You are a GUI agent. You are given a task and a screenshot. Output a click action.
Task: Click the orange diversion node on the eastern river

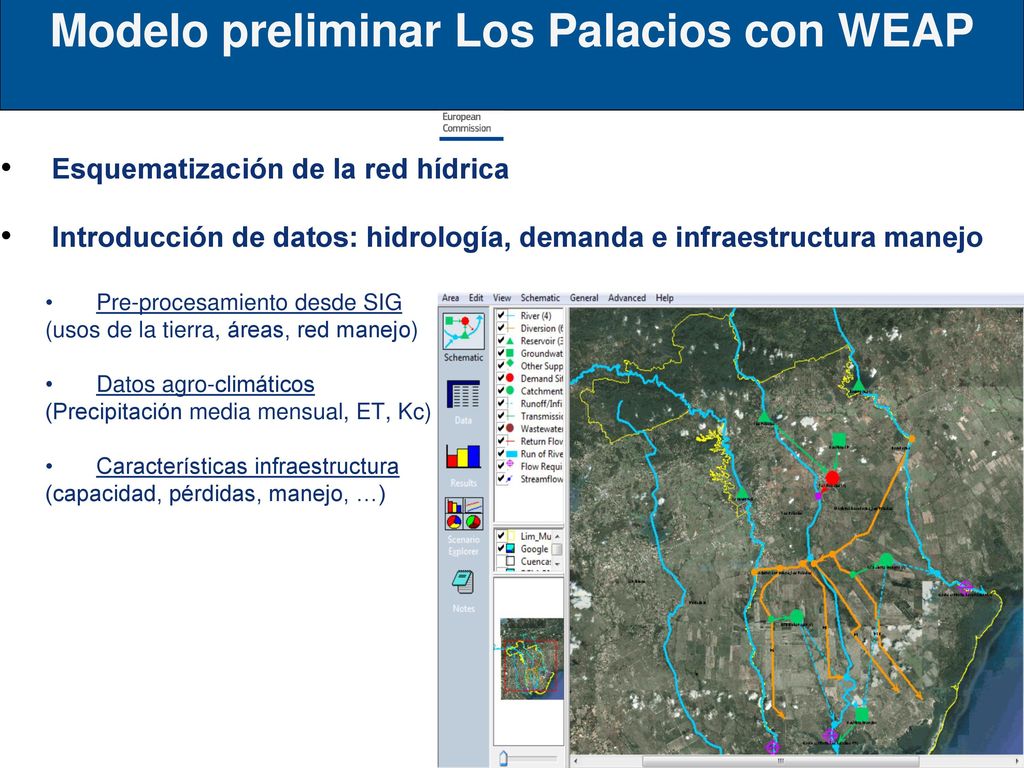pos(912,439)
